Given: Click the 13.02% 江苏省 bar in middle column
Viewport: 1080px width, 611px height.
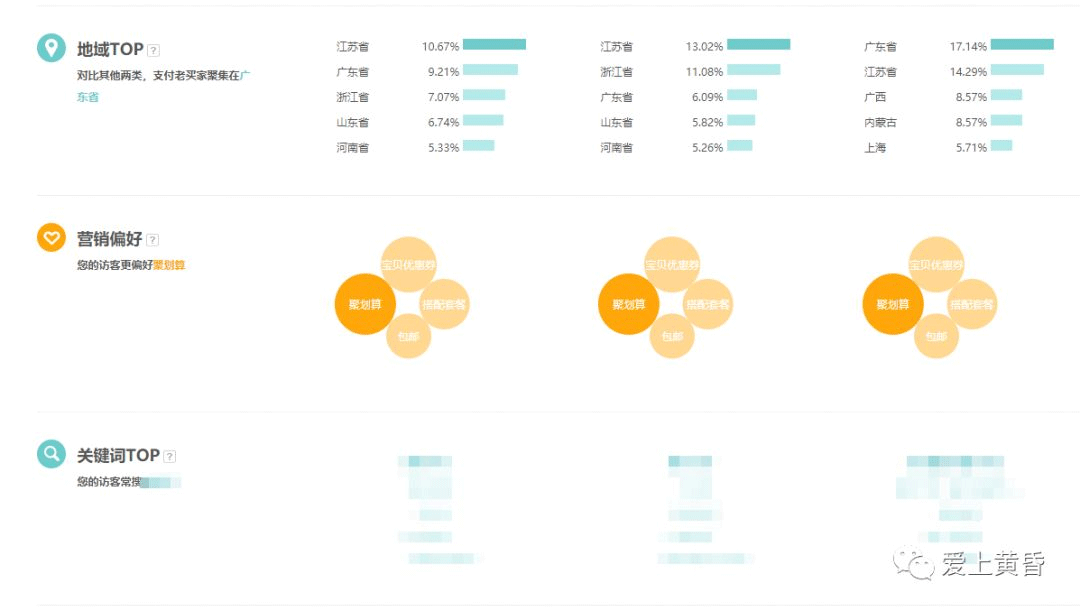Looking at the screenshot, I should coord(758,45).
